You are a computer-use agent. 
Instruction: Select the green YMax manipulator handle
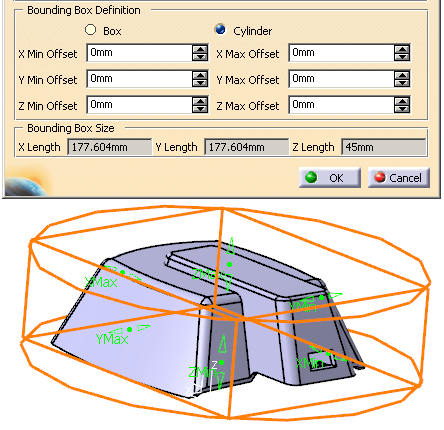coord(129,329)
